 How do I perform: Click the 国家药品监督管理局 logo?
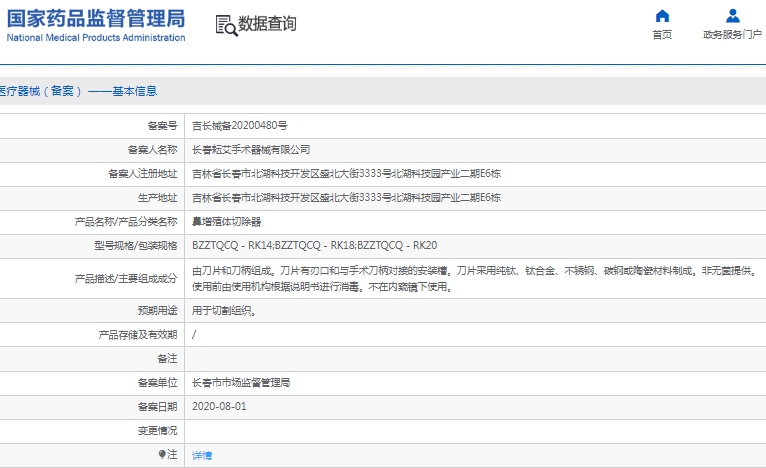click(x=96, y=19)
